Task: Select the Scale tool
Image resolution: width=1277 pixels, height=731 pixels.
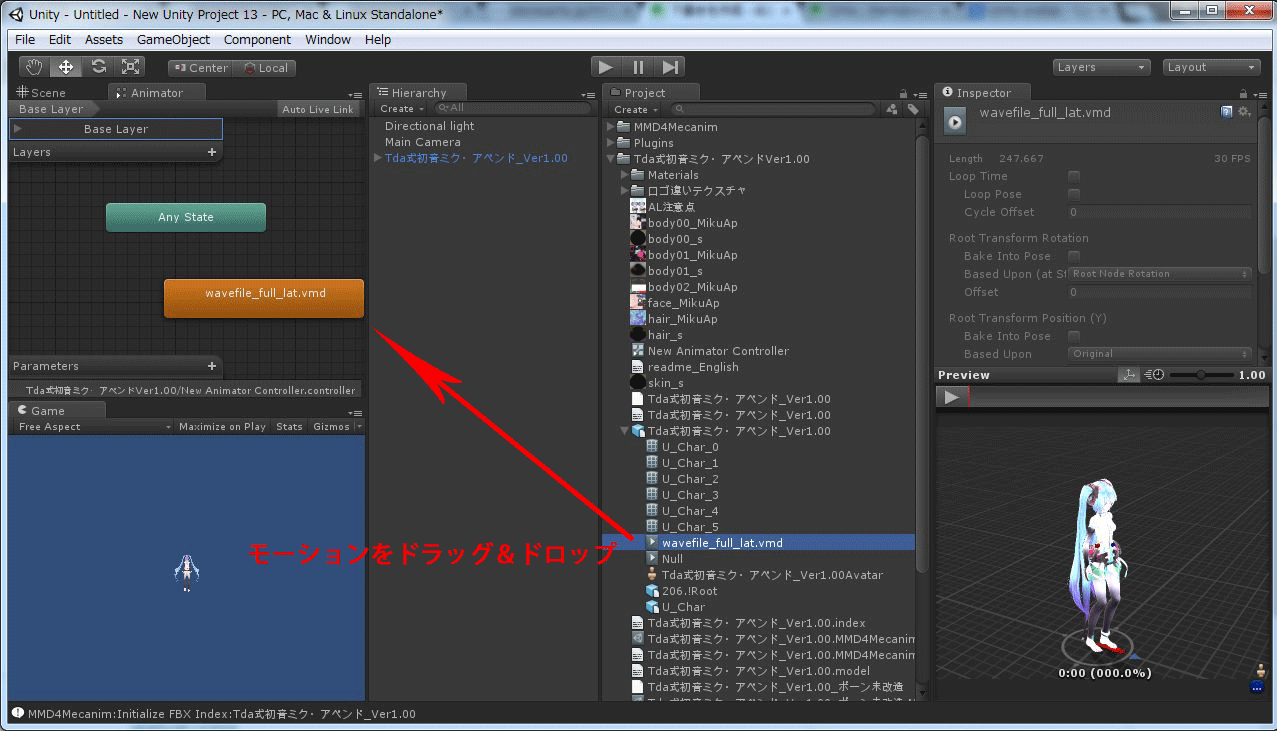Action: coord(130,66)
